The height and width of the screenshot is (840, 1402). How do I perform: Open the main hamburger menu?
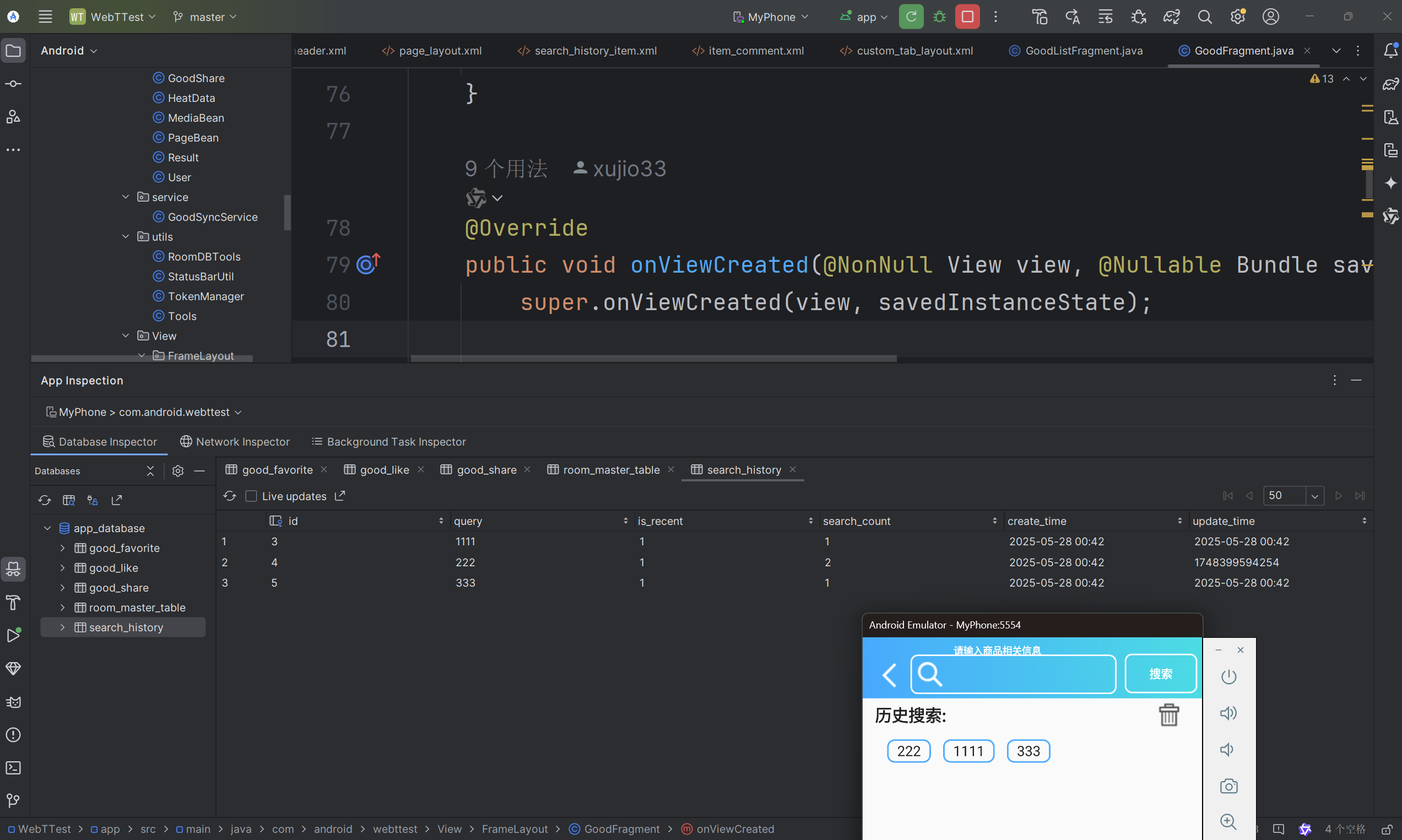pyautogui.click(x=45, y=17)
